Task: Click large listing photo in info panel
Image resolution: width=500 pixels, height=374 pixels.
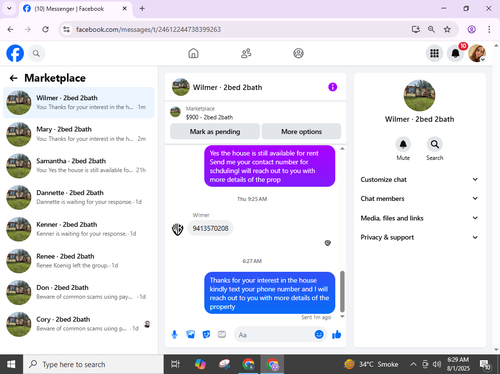Action: pyautogui.click(x=419, y=96)
